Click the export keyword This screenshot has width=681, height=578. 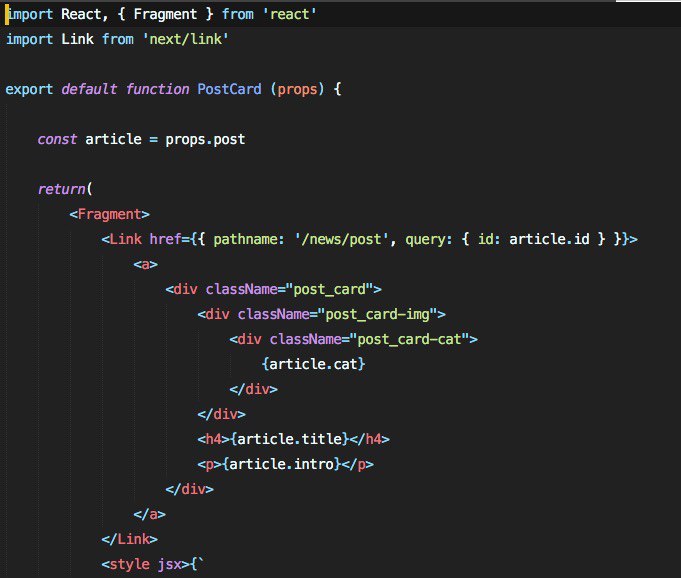coord(29,89)
